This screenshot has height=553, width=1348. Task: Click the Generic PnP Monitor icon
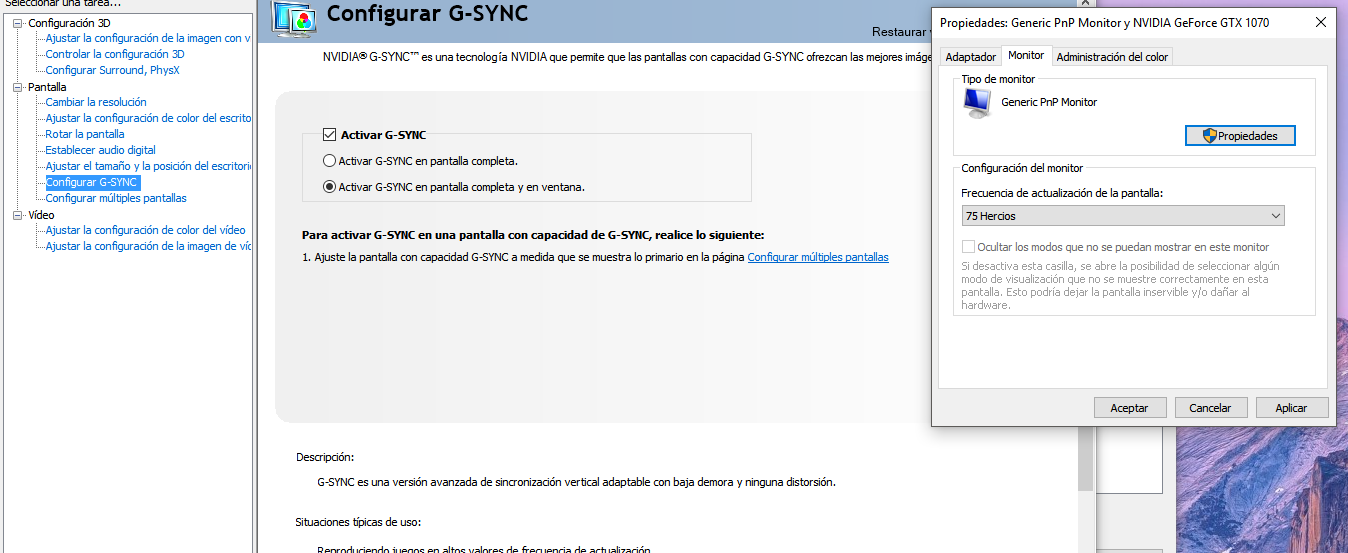tap(977, 103)
